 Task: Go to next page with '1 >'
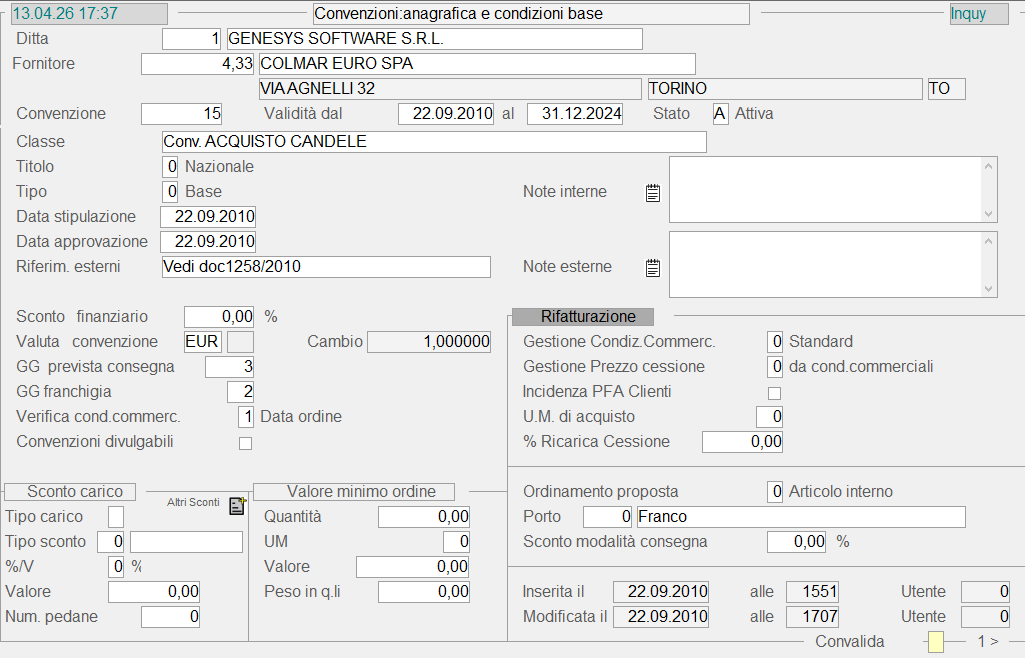(x=988, y=641)
